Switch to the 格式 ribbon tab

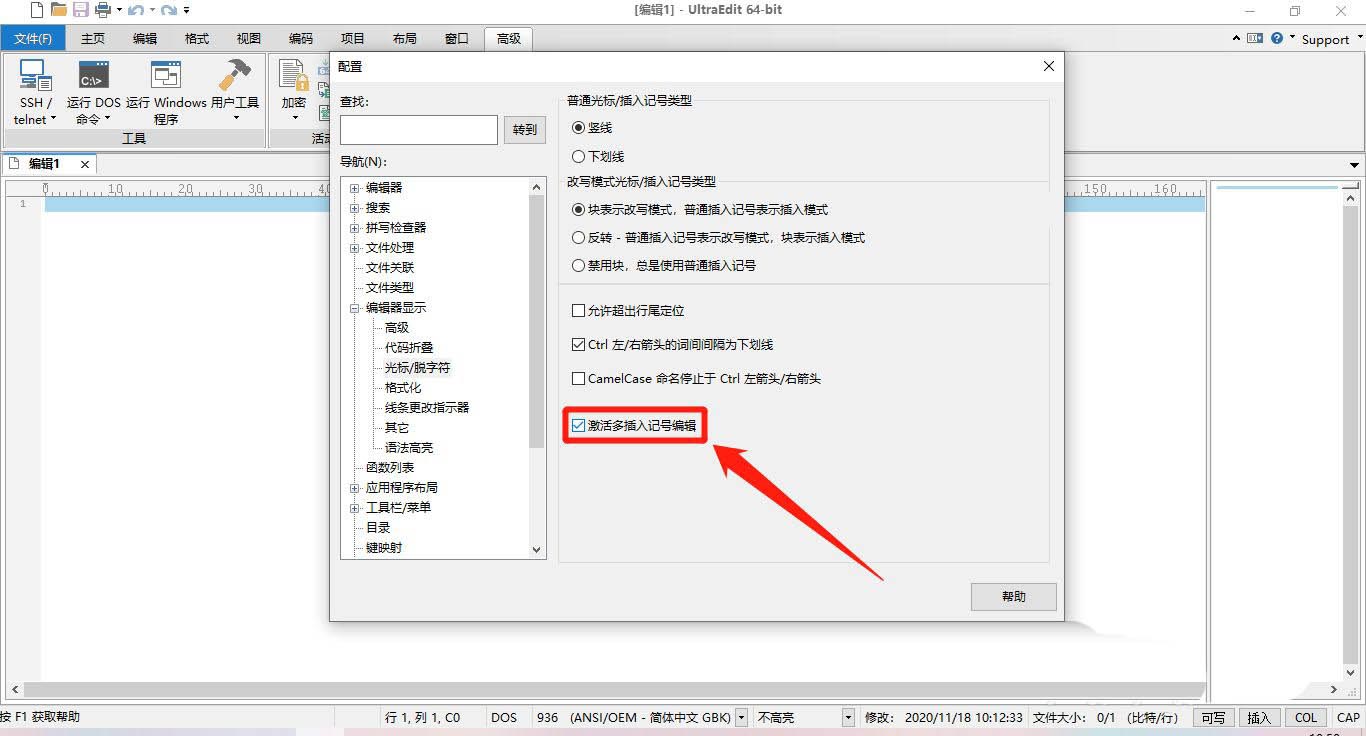tap(197, 38)
